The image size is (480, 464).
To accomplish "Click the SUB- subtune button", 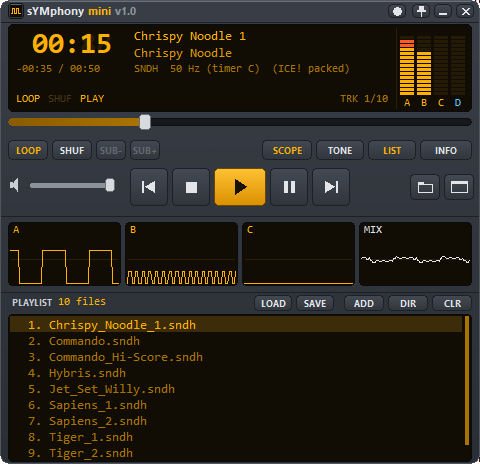I will (x=111, y=150).
